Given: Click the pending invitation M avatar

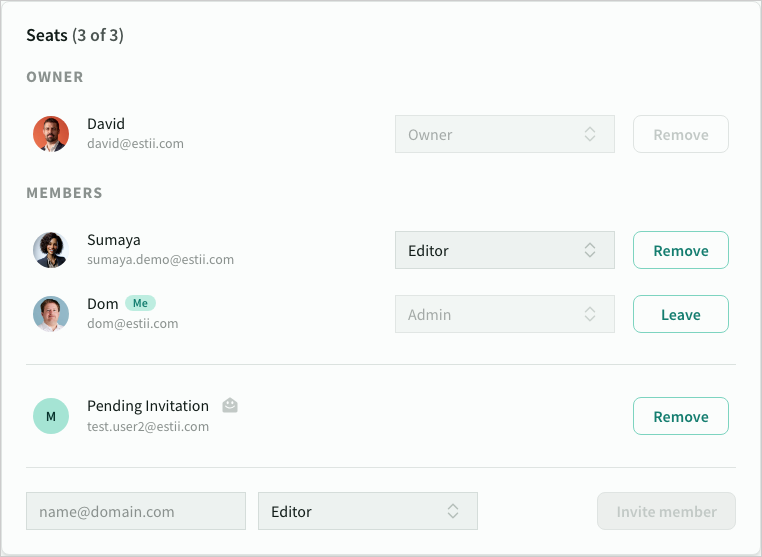Looking at the screenshot, I should (x=51, y=416).
